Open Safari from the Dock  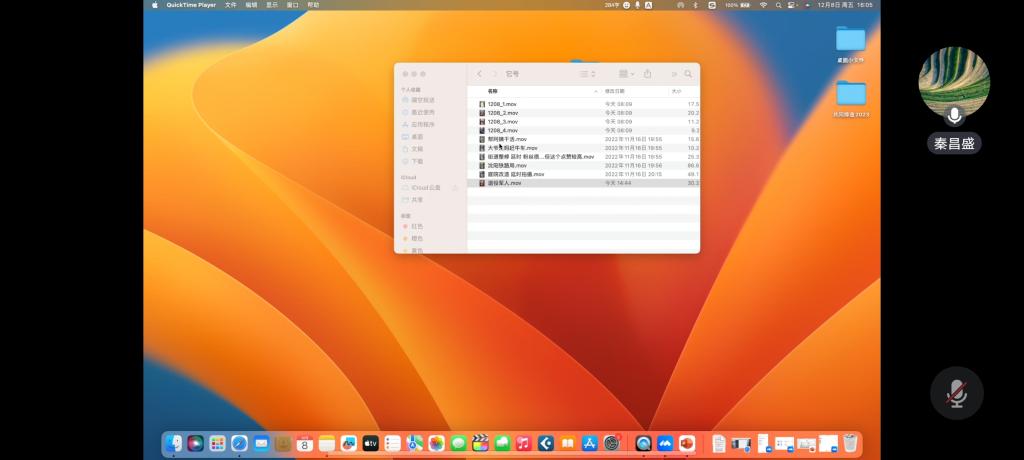tap(240, 444)
